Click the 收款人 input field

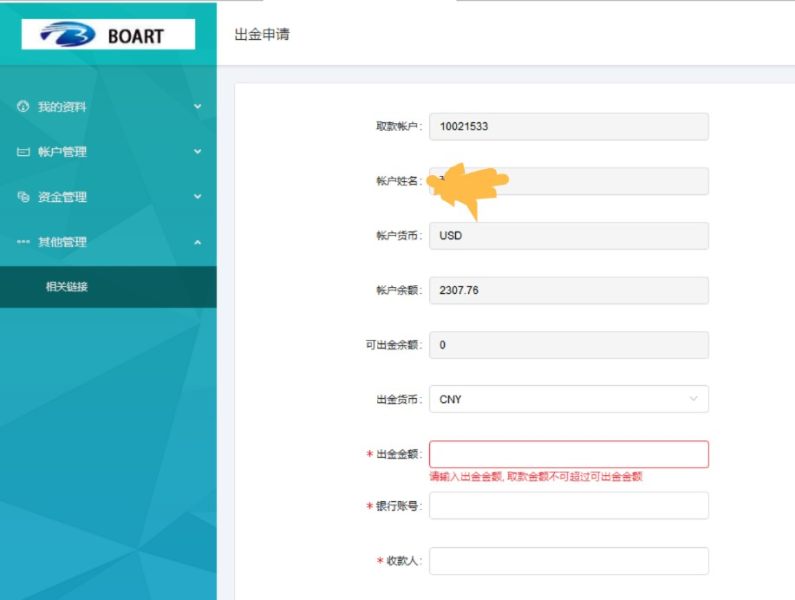[568, 561]
